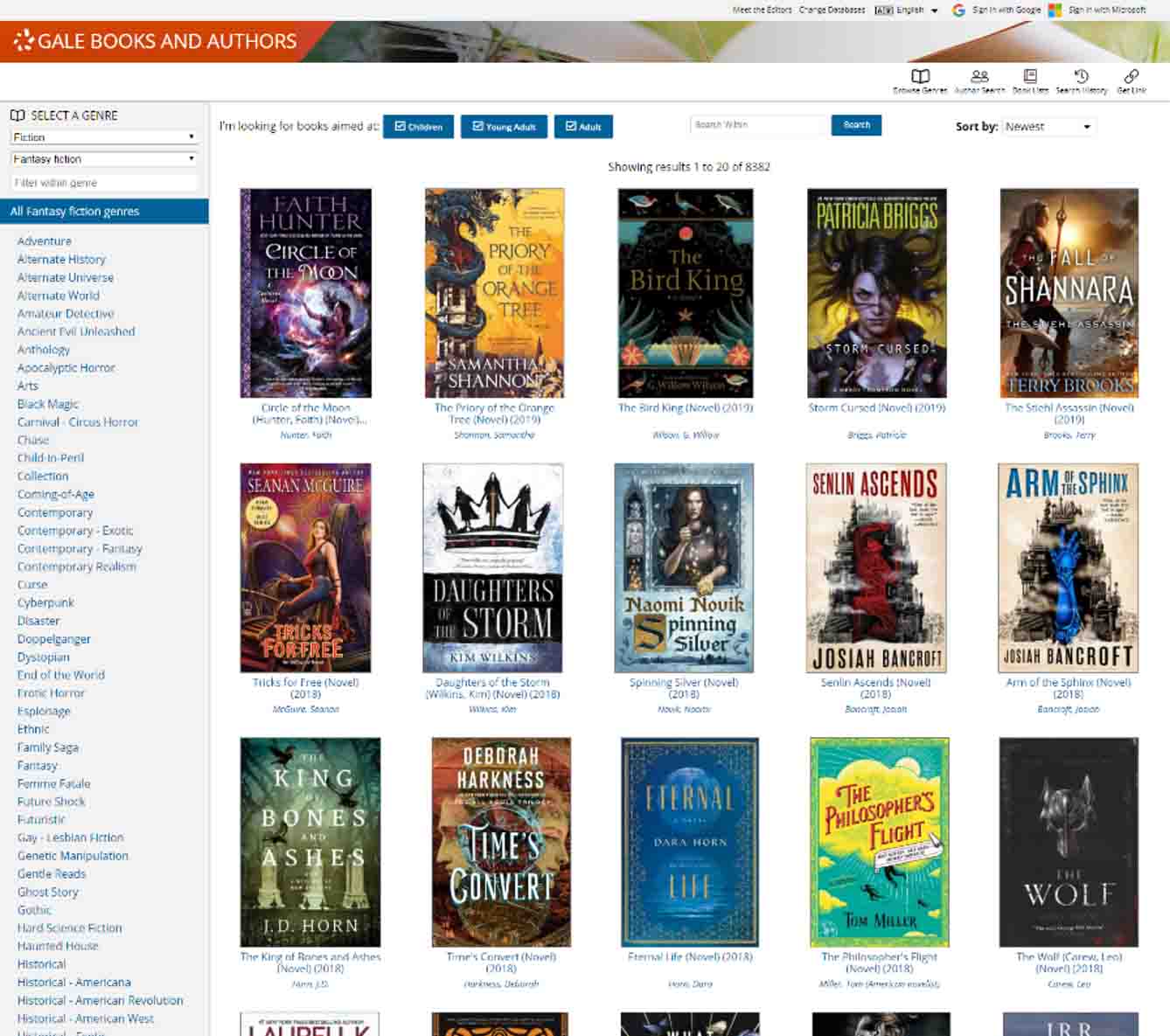The width and height of the screenshot is (1170, 1036).
Task: Select the Amateur Detective genre
Action: (66, 314)
